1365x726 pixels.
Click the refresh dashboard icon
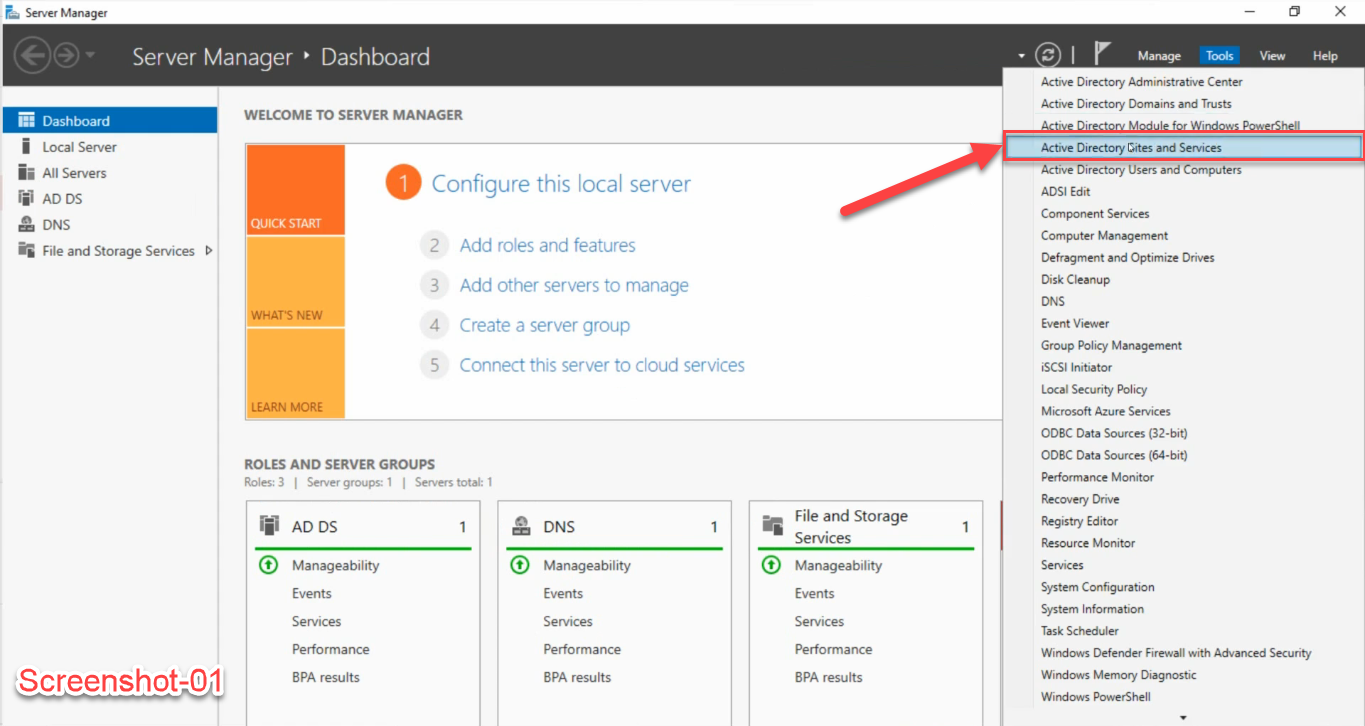pyautogui.click(x=1047, y=55)
